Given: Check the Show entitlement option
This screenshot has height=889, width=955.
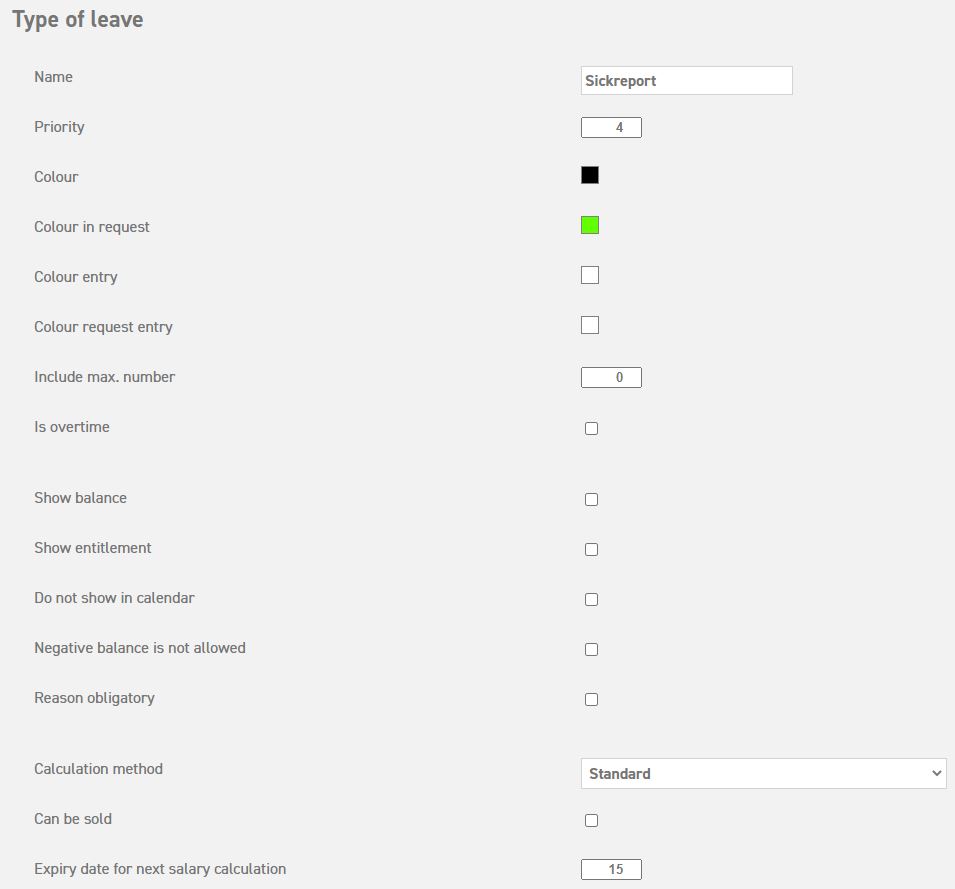Looking at the screenshot, I should pyautogui.click(x=591, y=550).
